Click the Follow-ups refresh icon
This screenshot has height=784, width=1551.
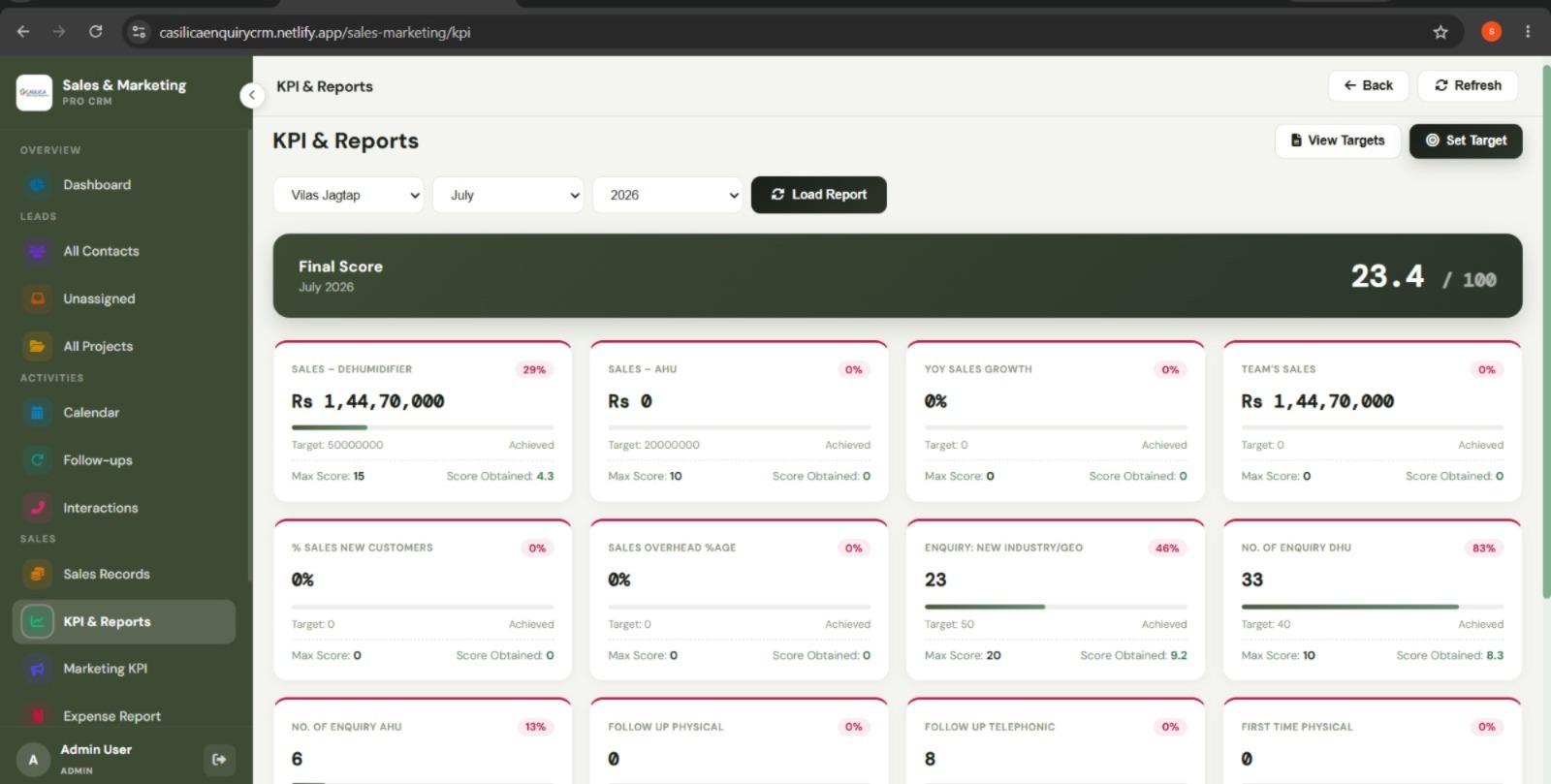pos(37,460)
